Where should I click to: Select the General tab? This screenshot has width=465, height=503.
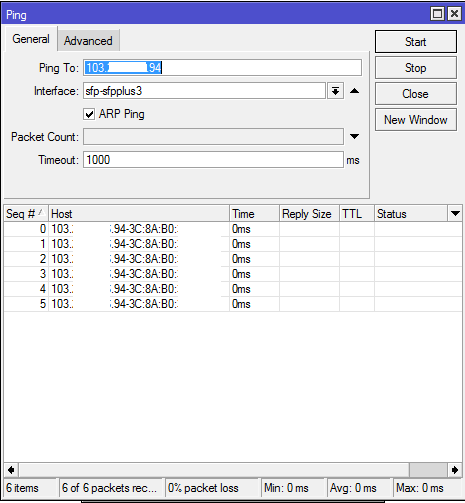coord(31,39)
